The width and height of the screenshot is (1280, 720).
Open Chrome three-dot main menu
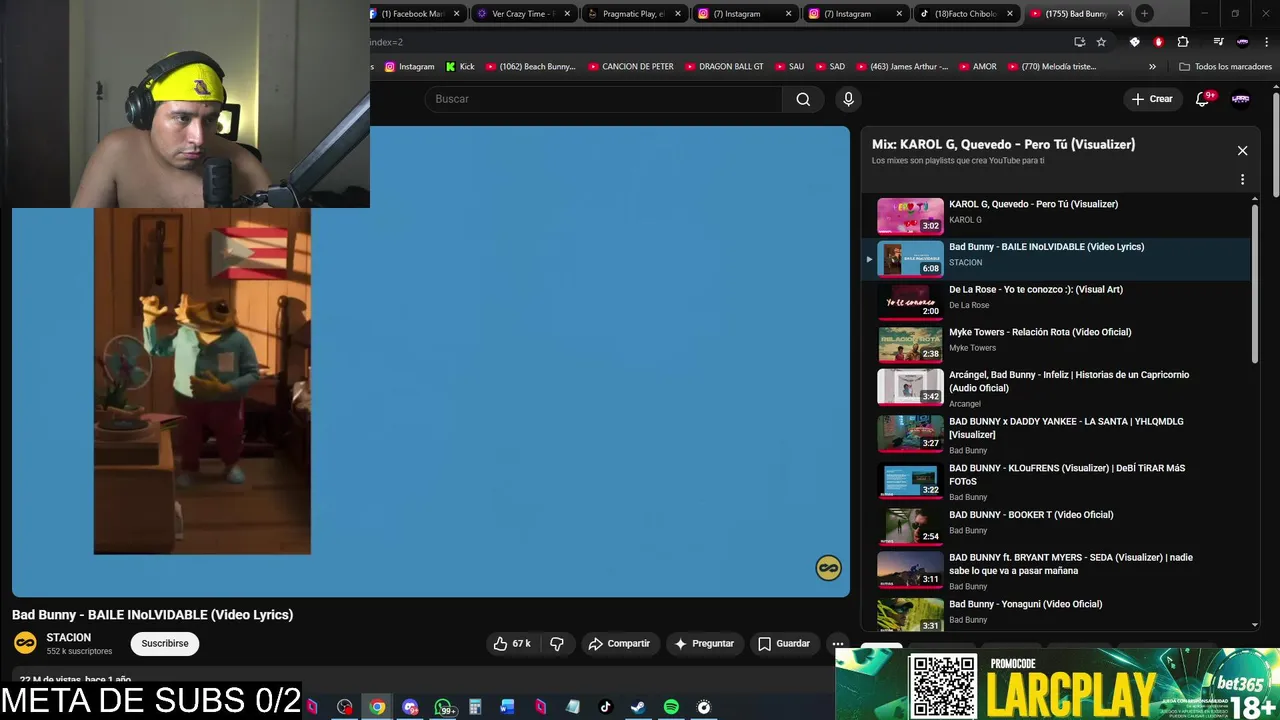pos(1267,42)
